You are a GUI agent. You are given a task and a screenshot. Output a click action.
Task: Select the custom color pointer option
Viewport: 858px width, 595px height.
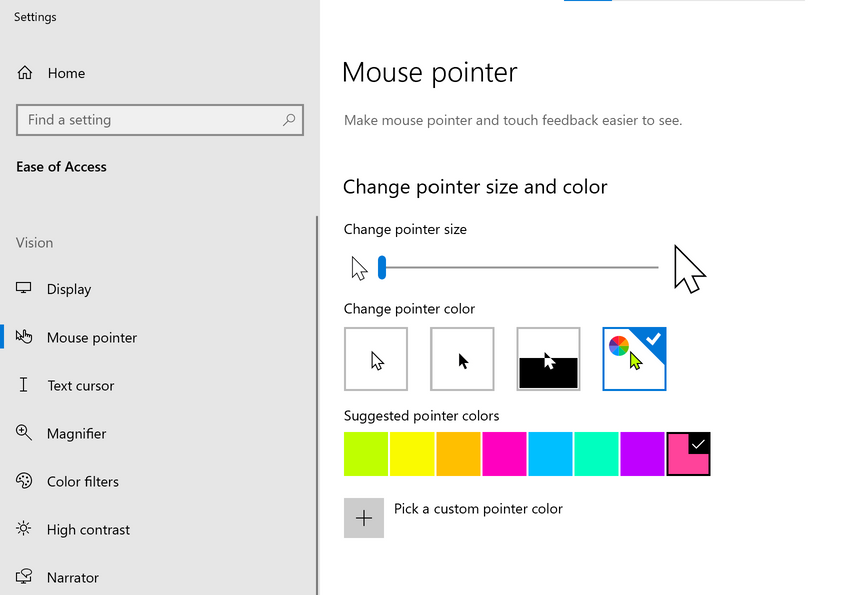tap(634, 359)
